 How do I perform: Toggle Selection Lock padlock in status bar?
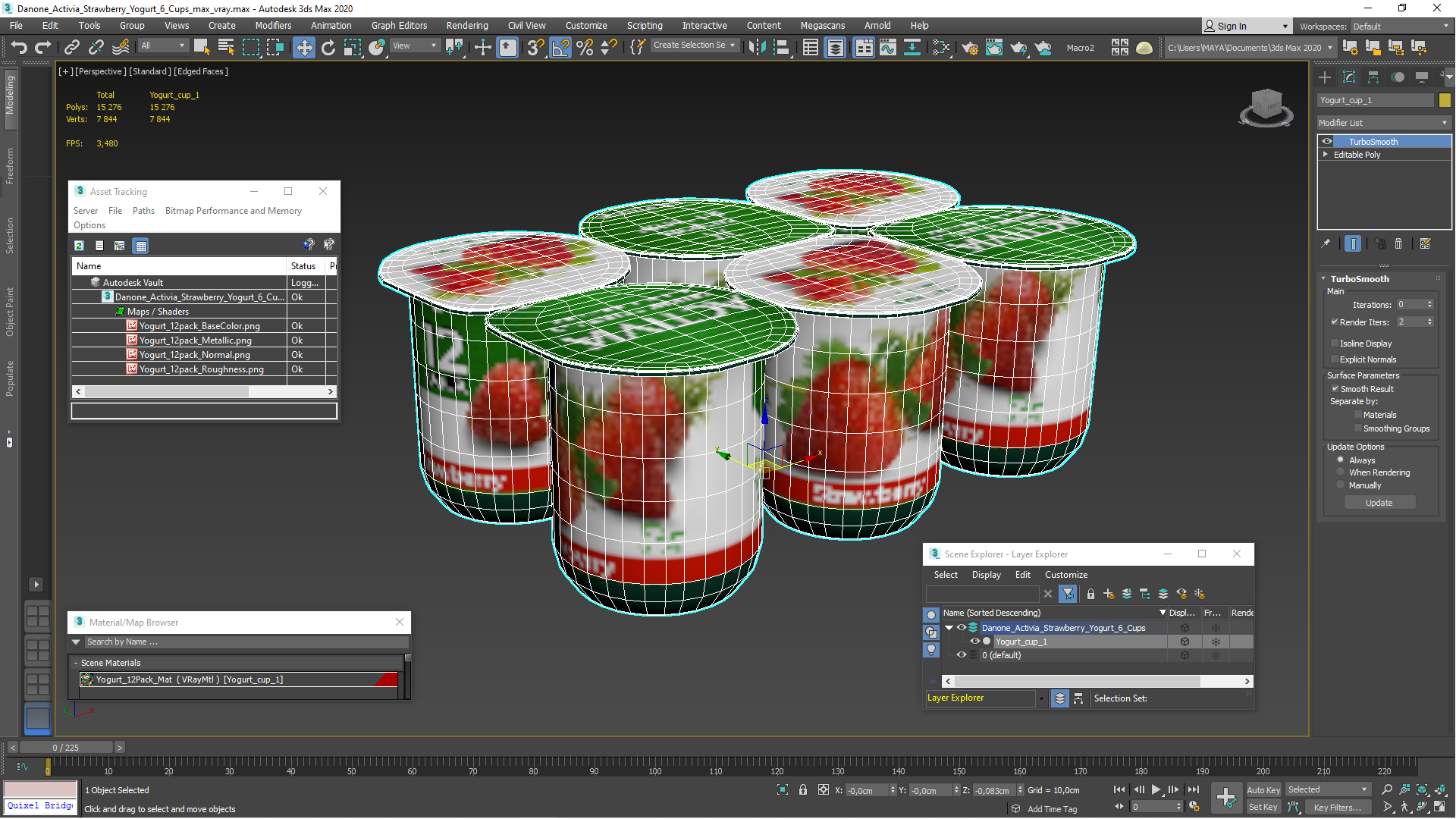(x=803, y=789)
